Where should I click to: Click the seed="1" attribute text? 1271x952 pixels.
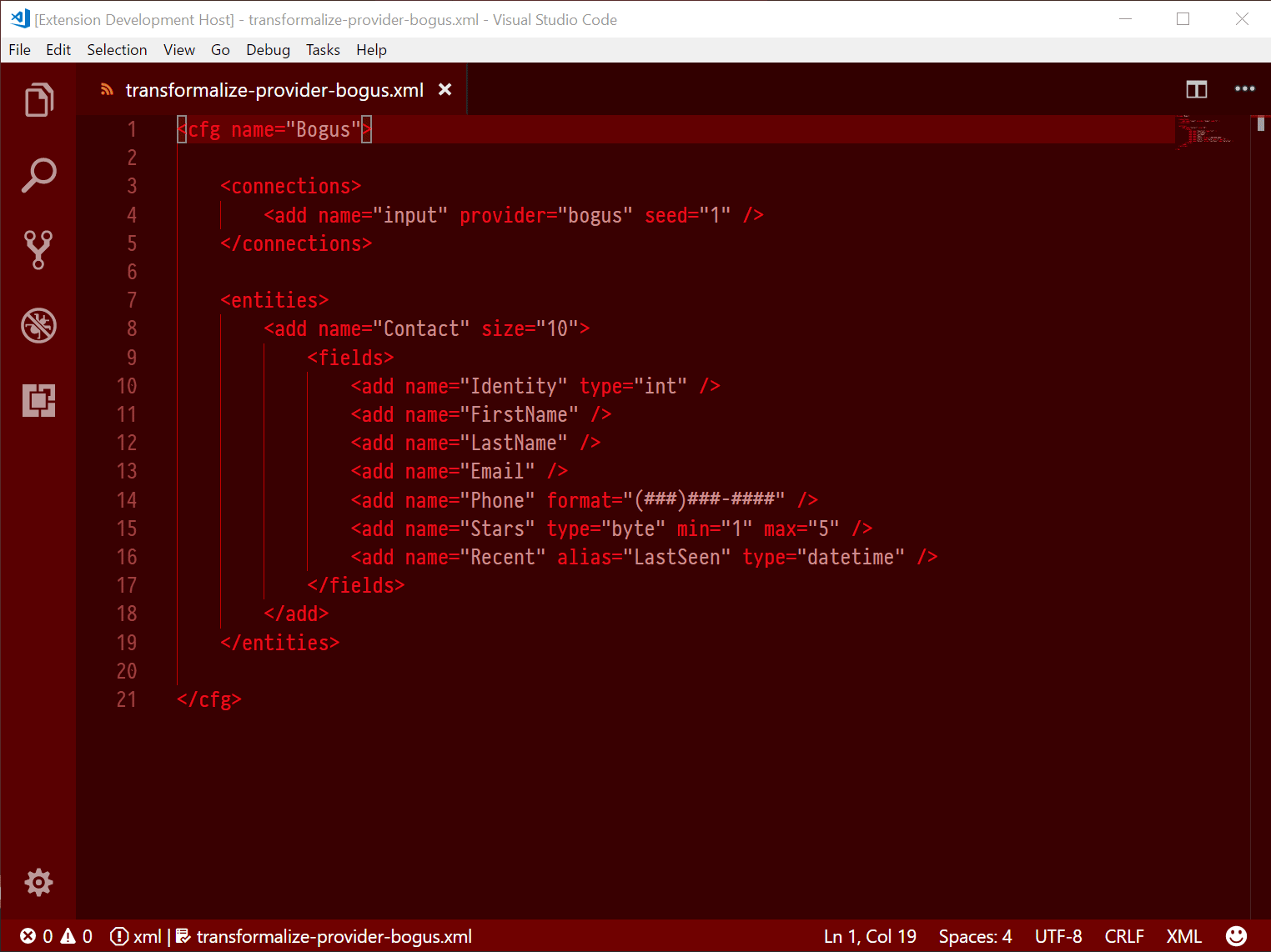[687, 215]
